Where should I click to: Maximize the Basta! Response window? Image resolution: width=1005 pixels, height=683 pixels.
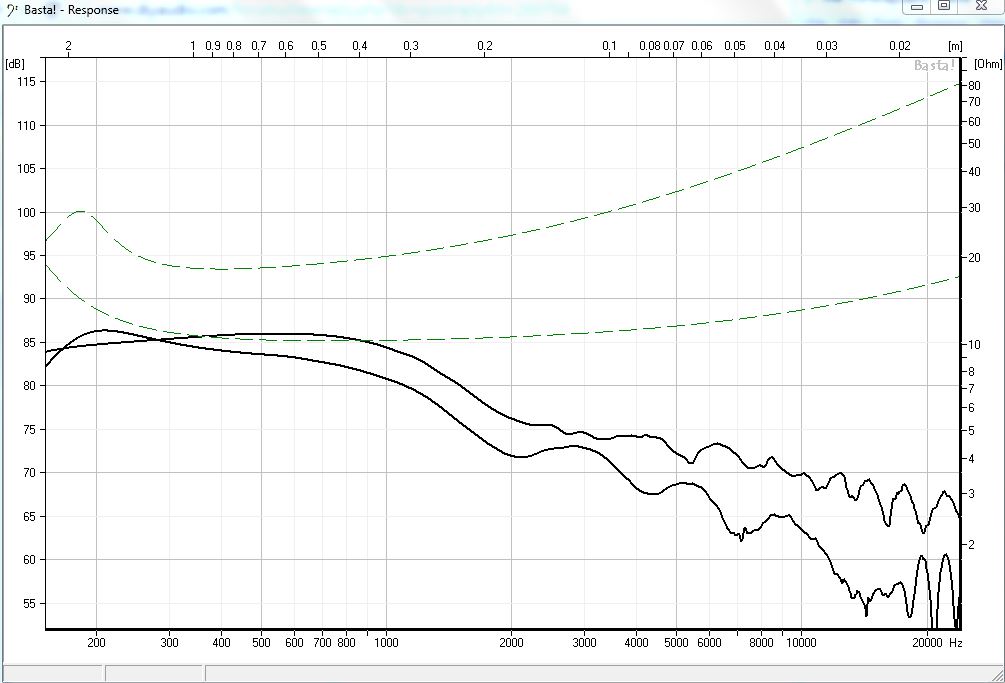[944, 6]
